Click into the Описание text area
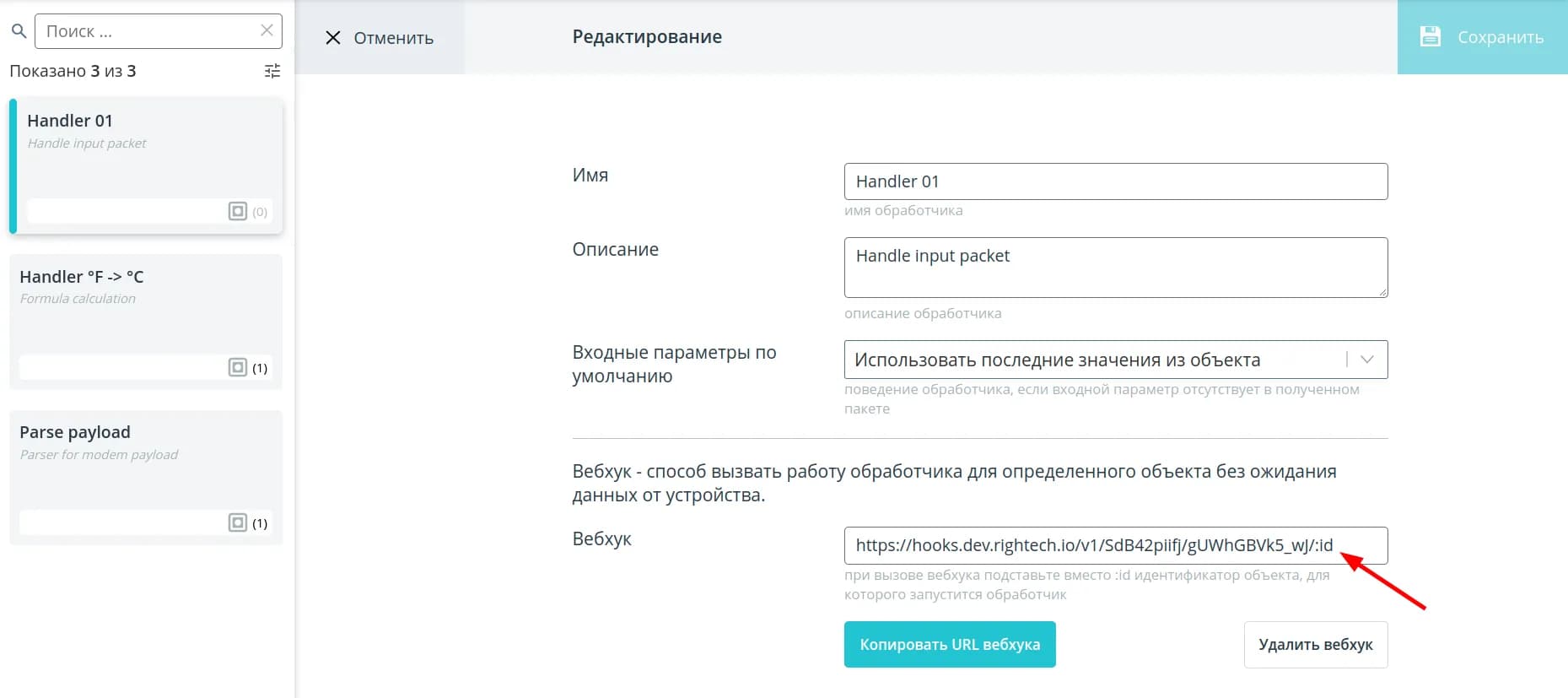The width and height of the screenshot is (1568, 698). tap(1115, 267)
